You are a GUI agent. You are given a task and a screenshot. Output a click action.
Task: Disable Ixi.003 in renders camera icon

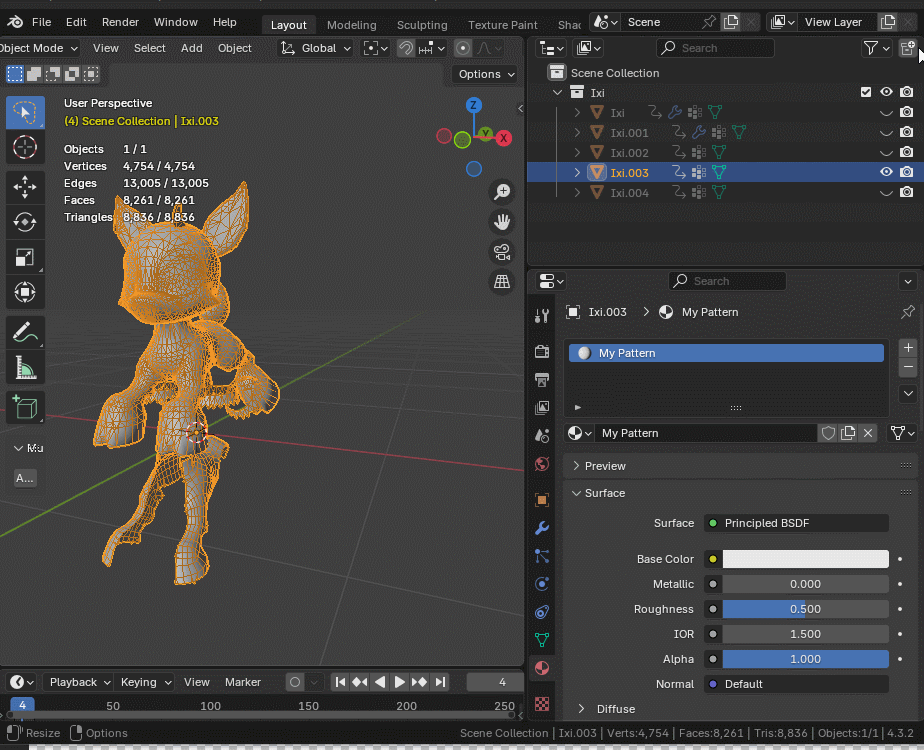(x=907, y=172)
